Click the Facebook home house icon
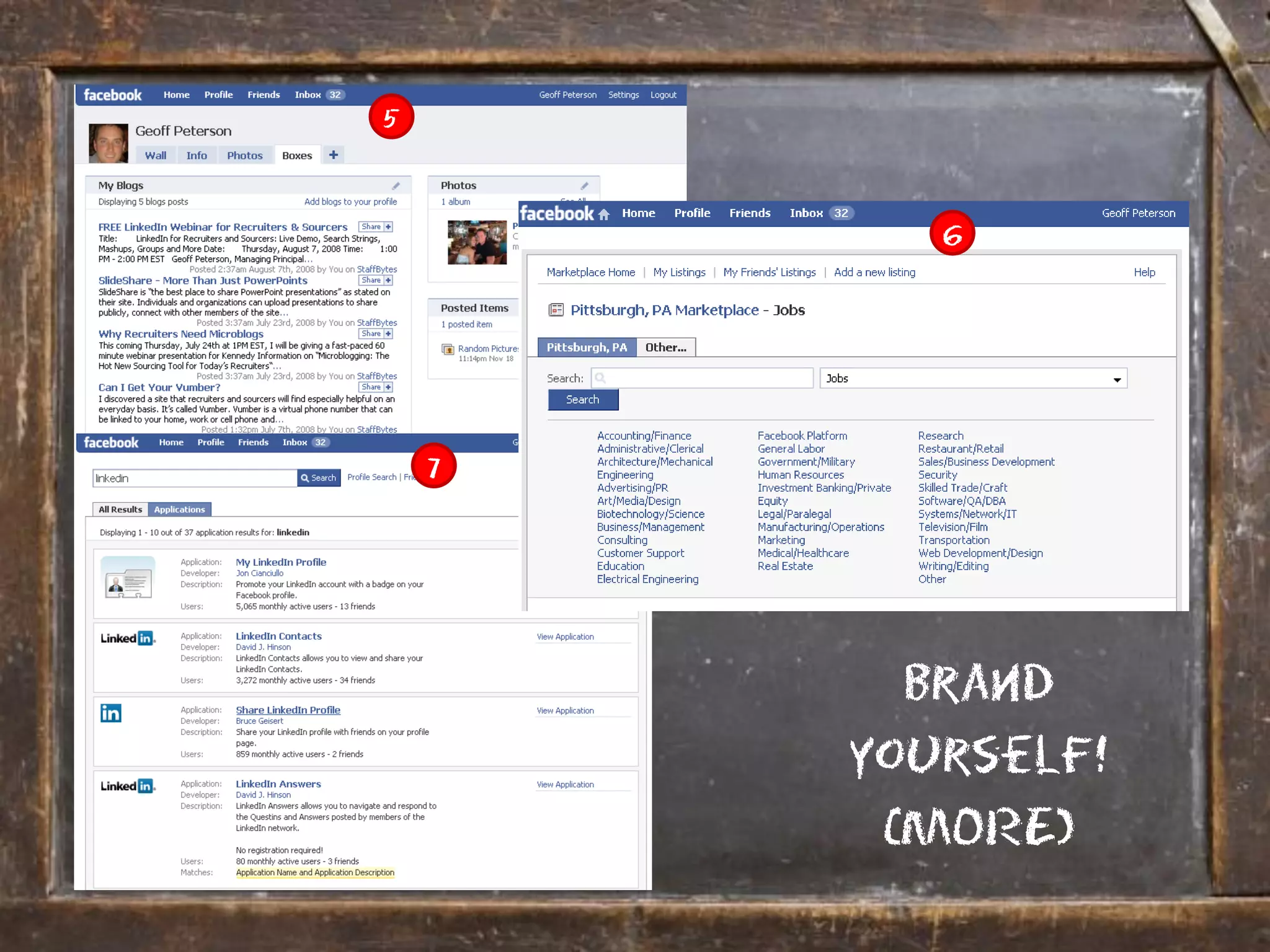 coord(603,214)
